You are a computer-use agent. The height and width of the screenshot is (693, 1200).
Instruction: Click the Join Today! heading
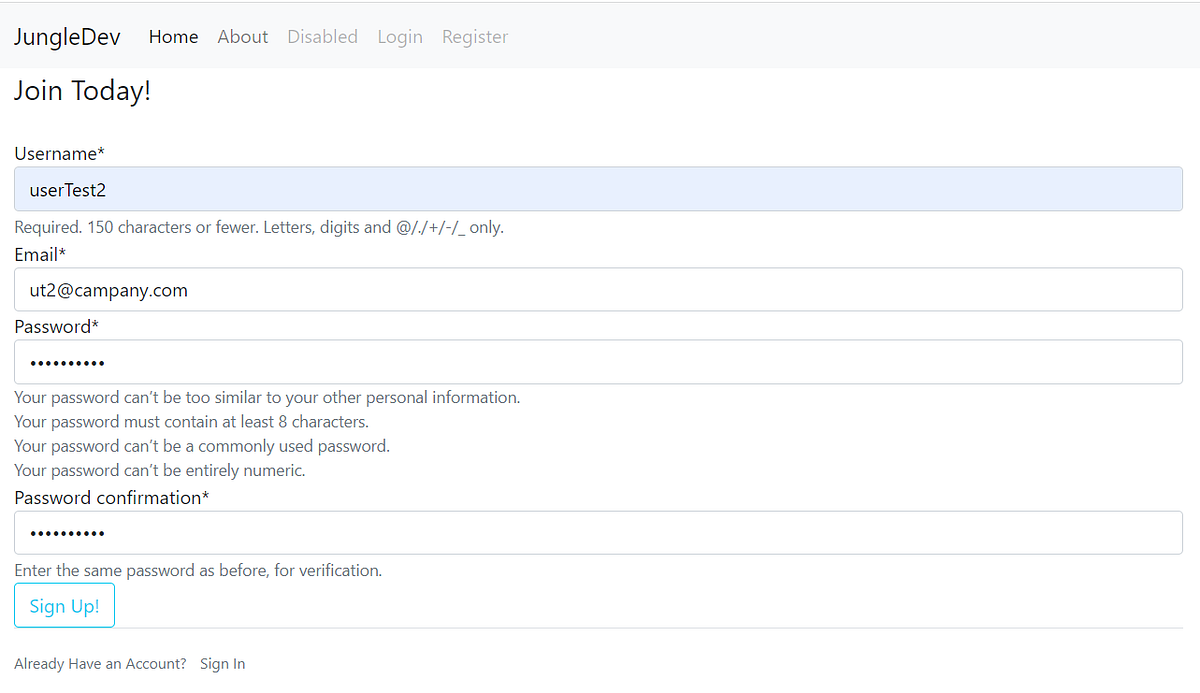tap(82, 91)
